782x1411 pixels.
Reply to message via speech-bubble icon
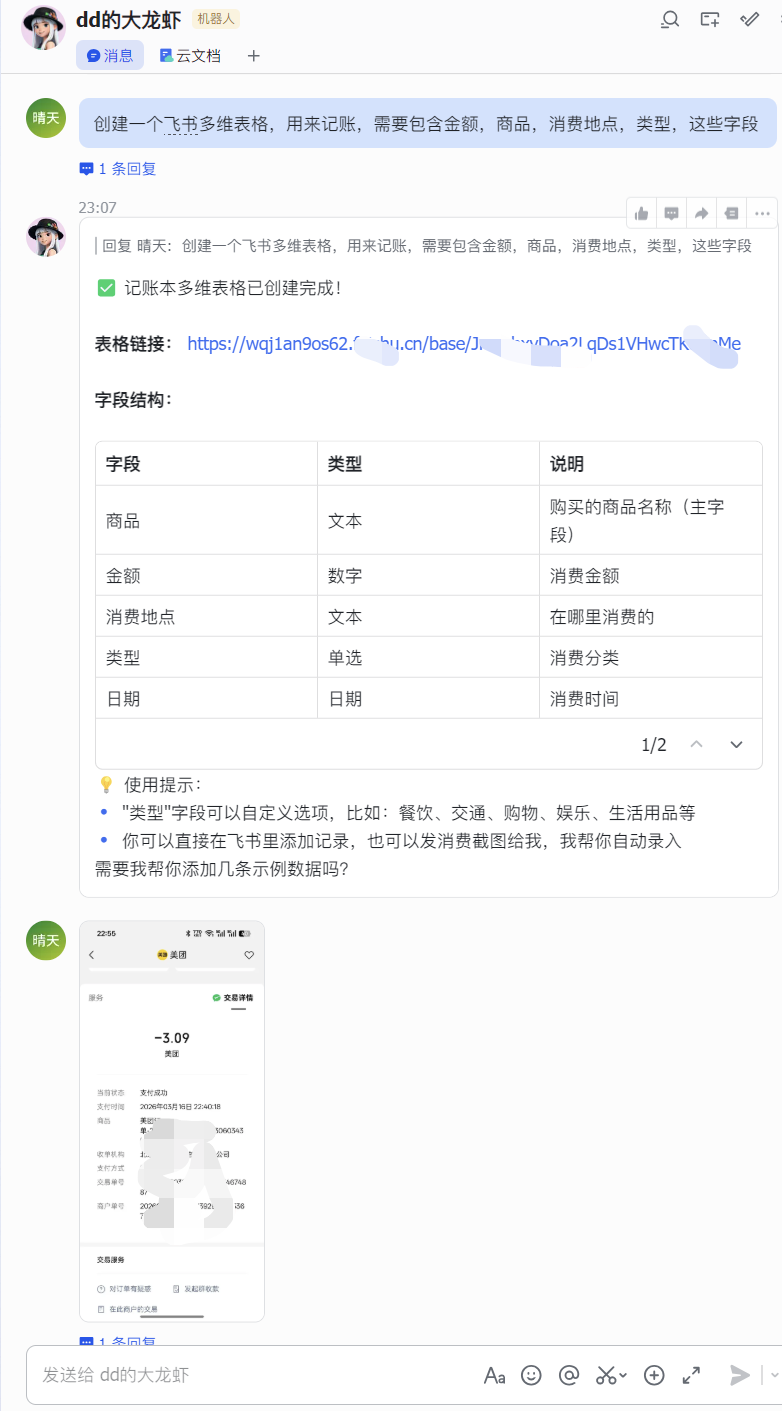click(672, 213)
